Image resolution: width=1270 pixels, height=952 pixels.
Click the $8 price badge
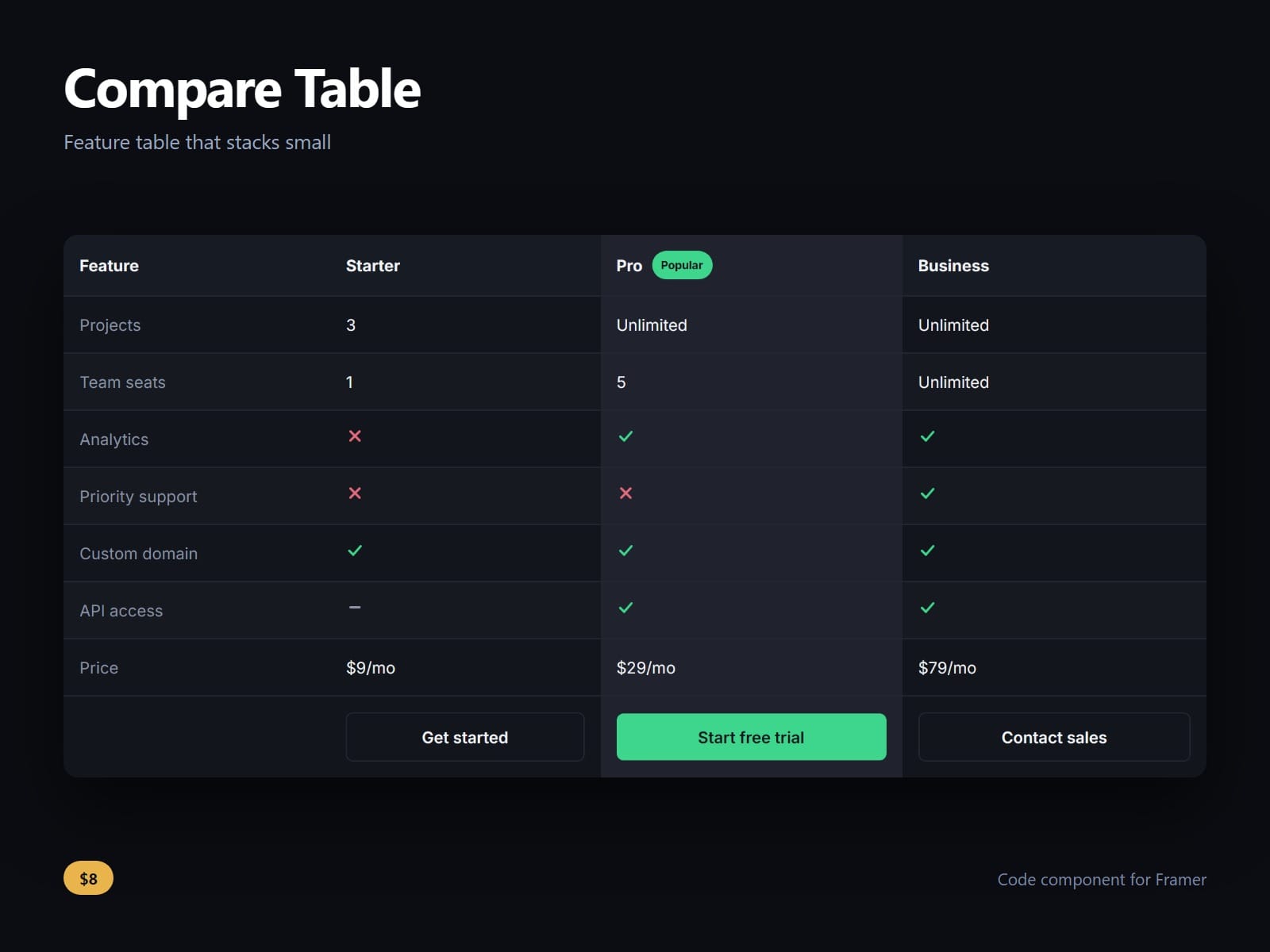[x=88, y=878]
